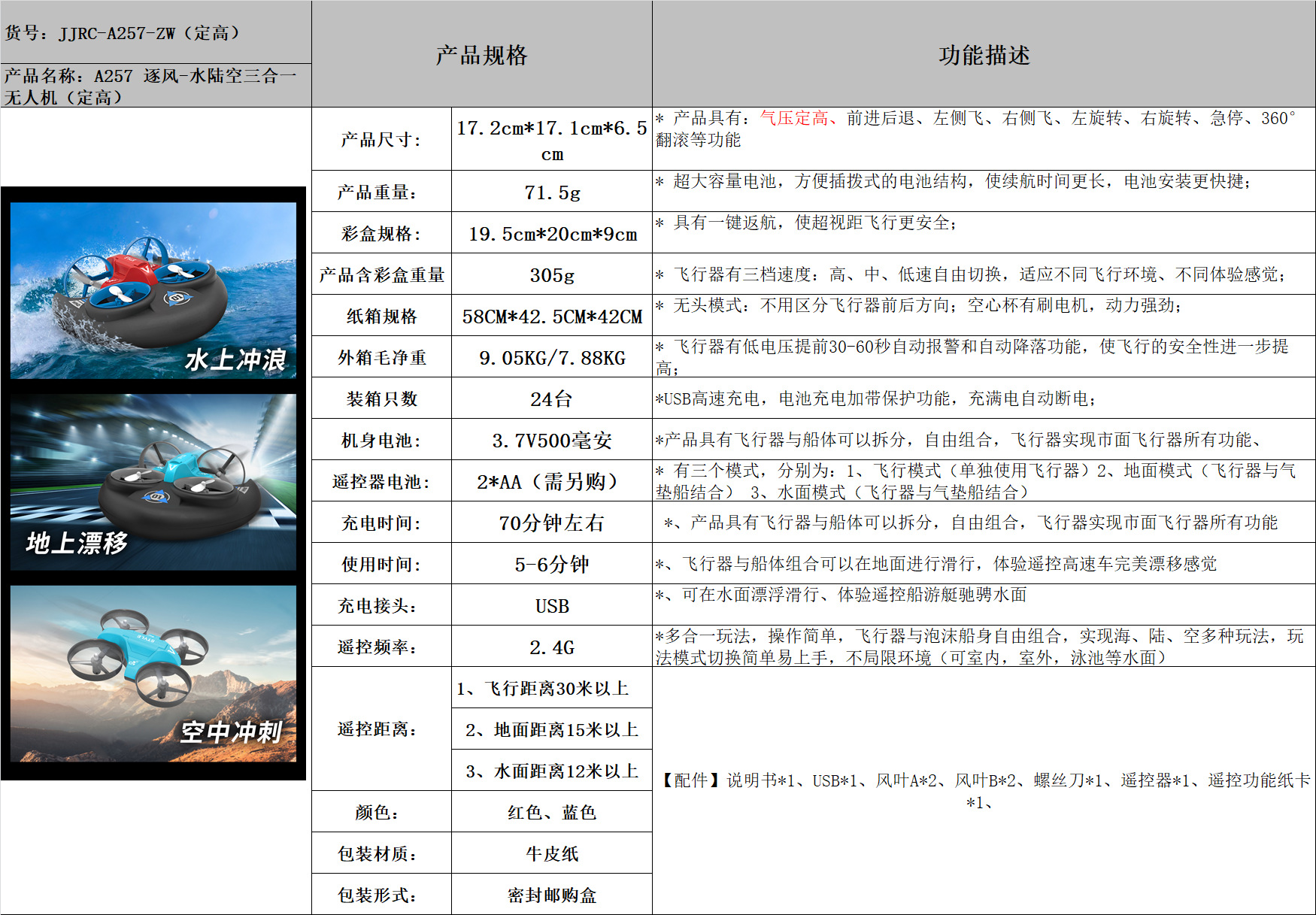Click the 71.5g weight value
This screenshot has height=915, width=1316.
click(552, 192)
